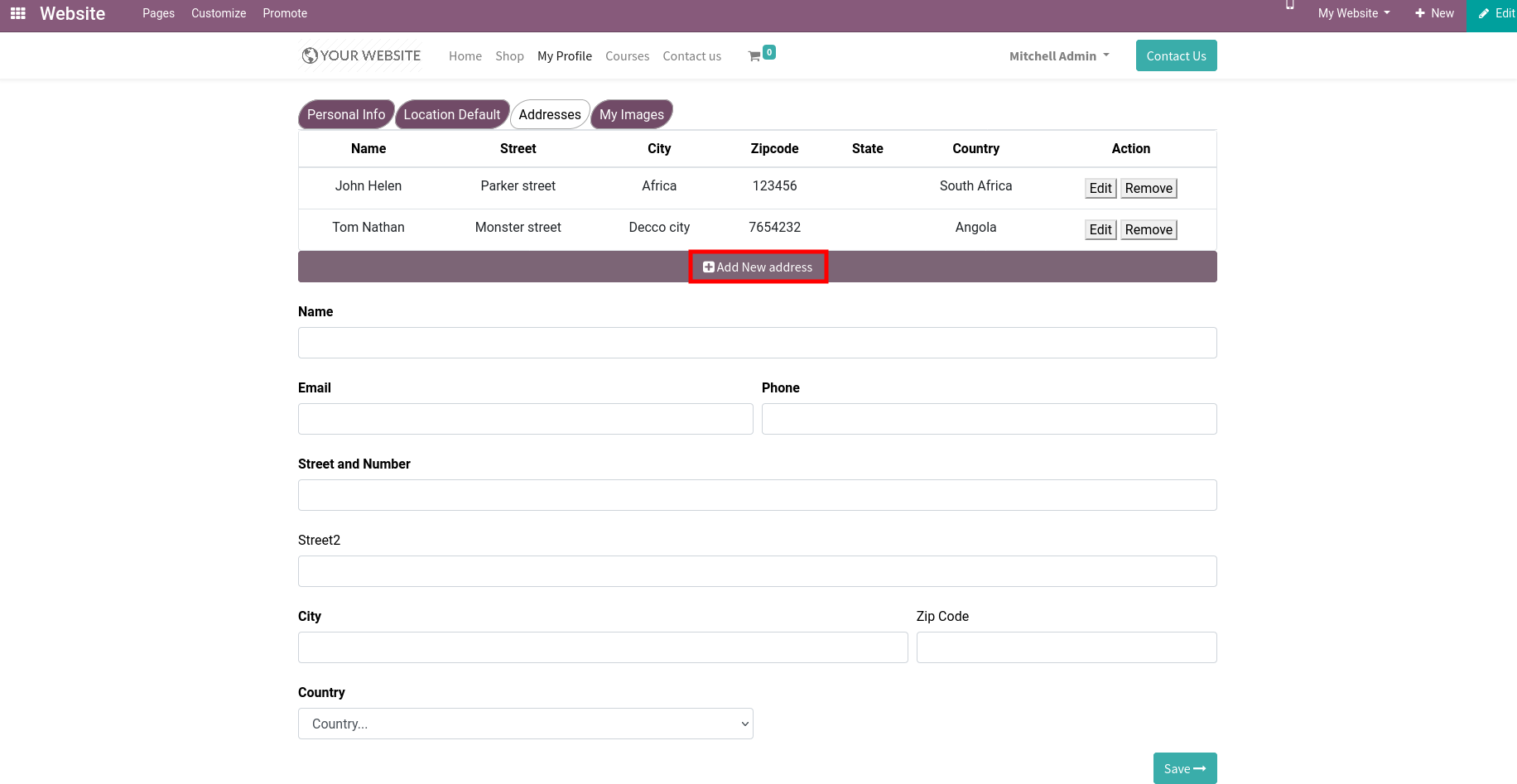This screenshot has width=1517, height=784.
Task: Open the Contact us nav link
Action: (x=691, y=56)
